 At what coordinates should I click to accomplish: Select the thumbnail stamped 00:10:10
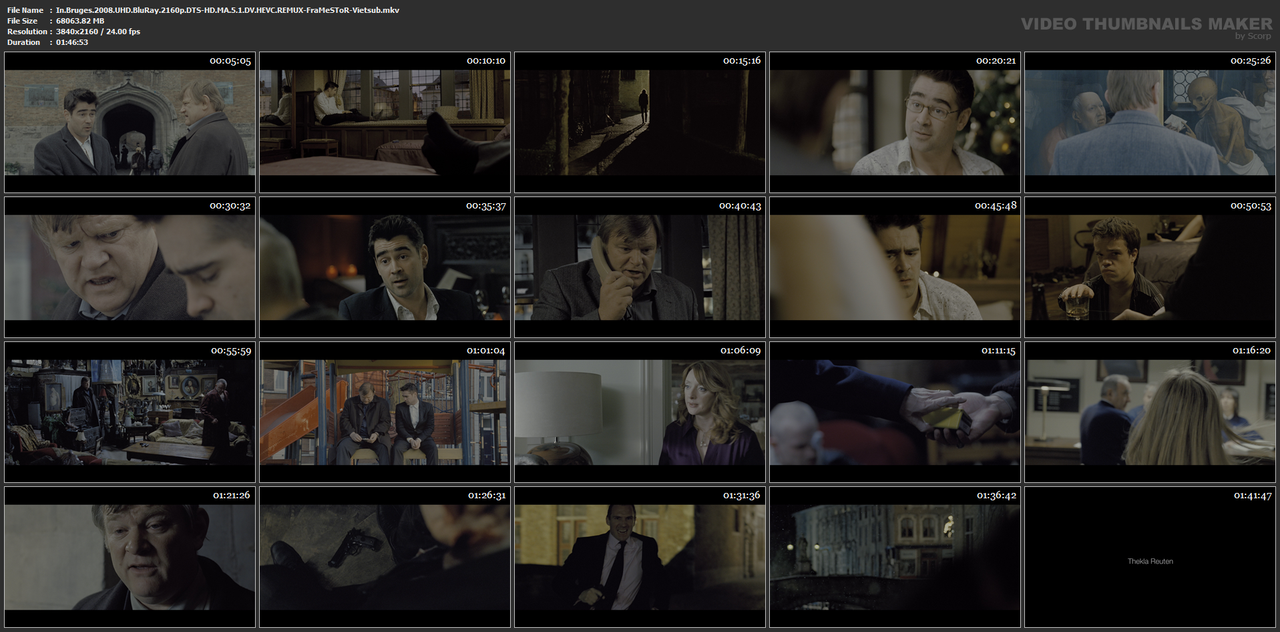click(x=385, y=122)
